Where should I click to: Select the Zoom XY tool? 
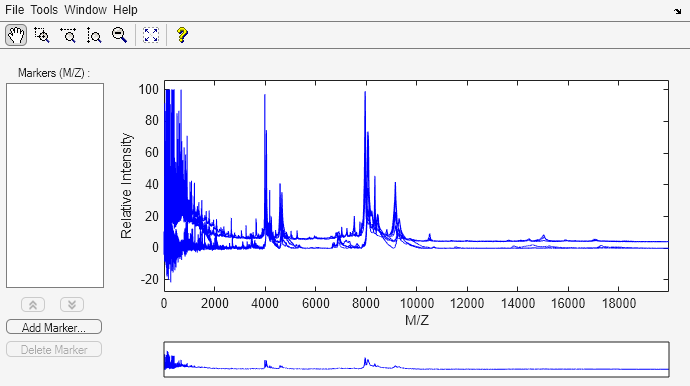[x=42, y=35]
